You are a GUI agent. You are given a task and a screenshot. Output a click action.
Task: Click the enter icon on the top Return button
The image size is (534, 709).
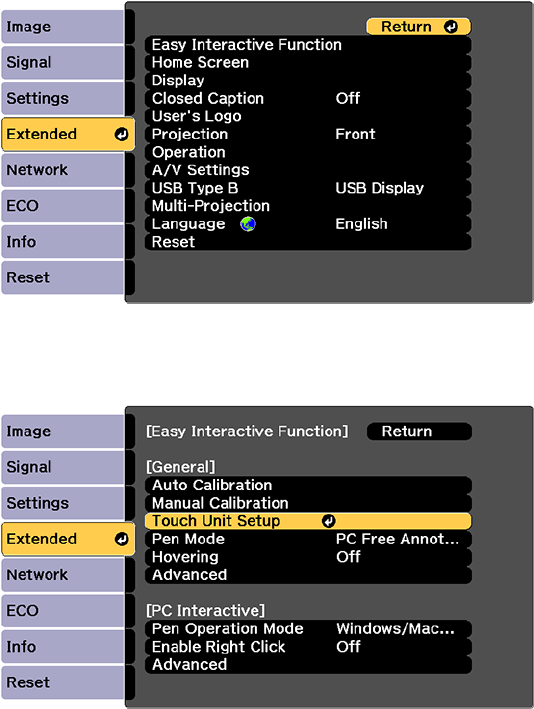pos(451,27)
